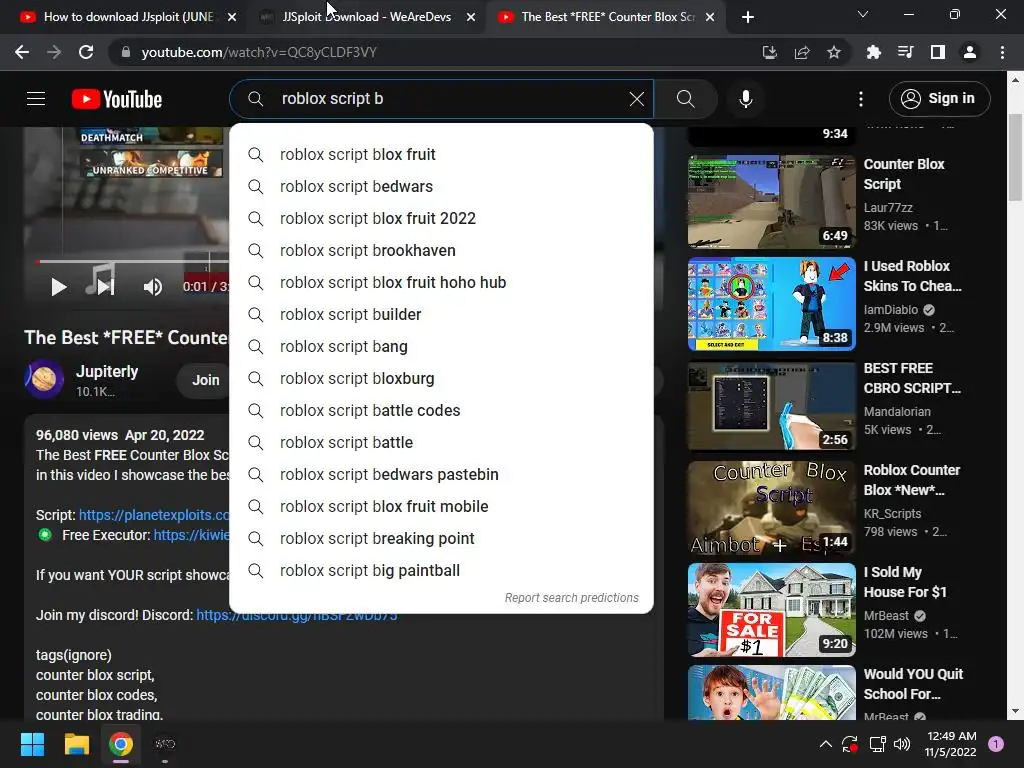The height and width of the screenshot is (768, 1024).
Task: Open the Chrome three-dot menu
Action: [x=1002, y=52]
